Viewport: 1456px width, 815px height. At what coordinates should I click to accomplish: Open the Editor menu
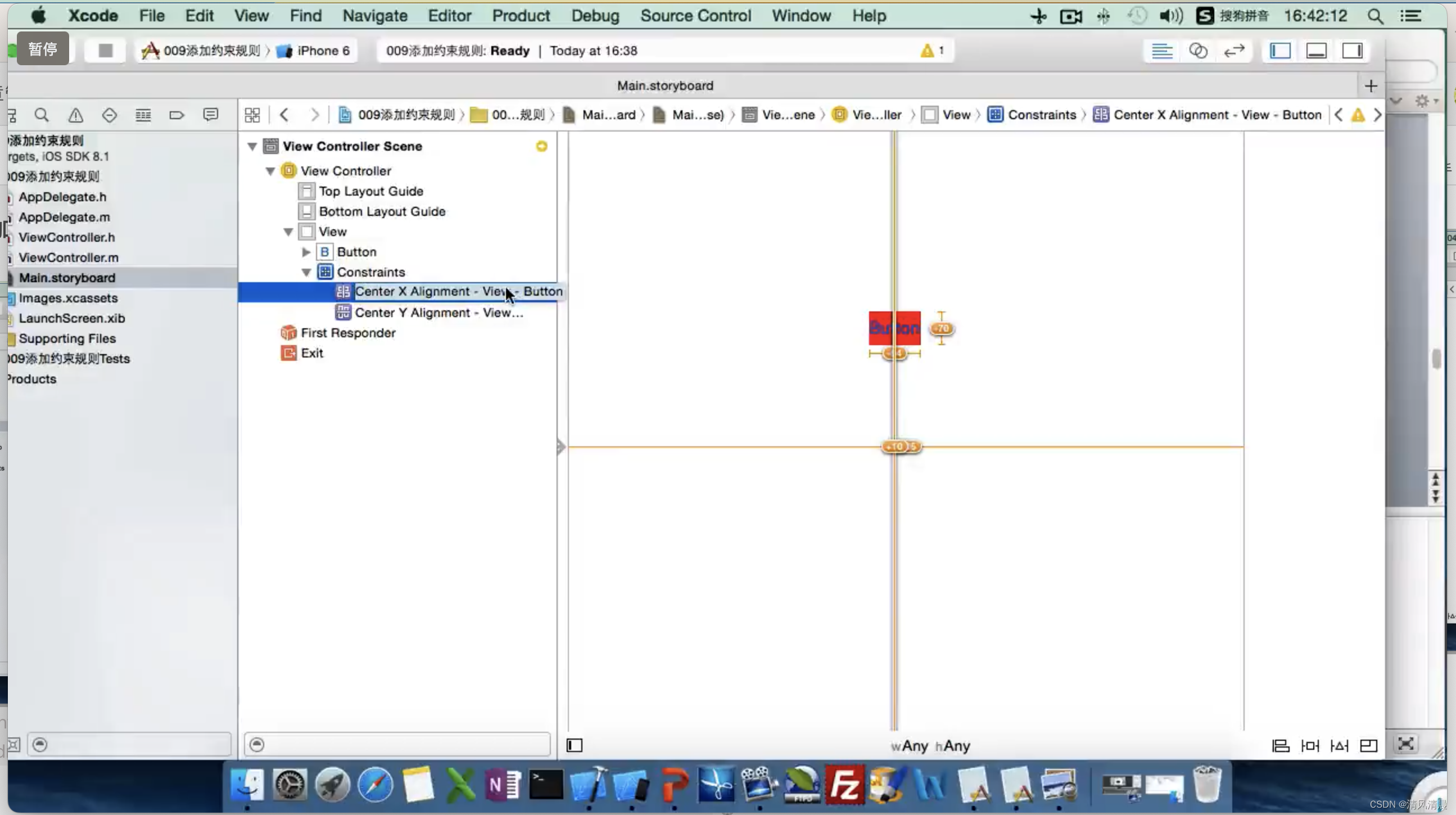450,16
